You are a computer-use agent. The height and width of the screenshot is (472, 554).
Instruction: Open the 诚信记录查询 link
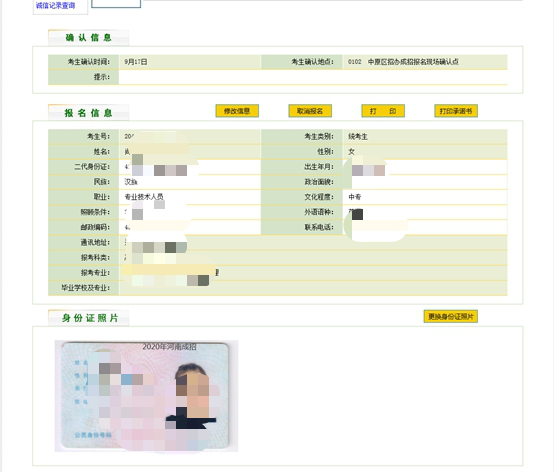pyautogui.click(x=55, y=5)
